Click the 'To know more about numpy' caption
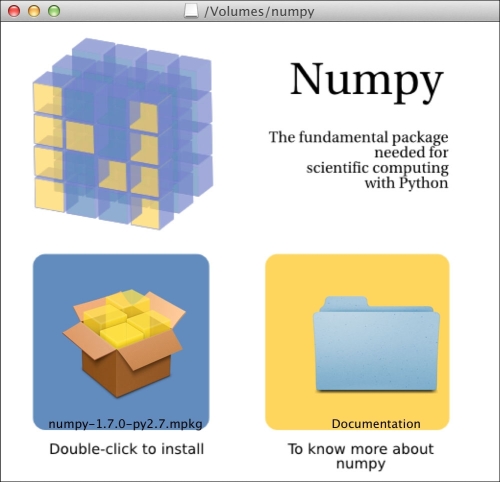Viewport: 500px width, 482px height. coord(361,456)
